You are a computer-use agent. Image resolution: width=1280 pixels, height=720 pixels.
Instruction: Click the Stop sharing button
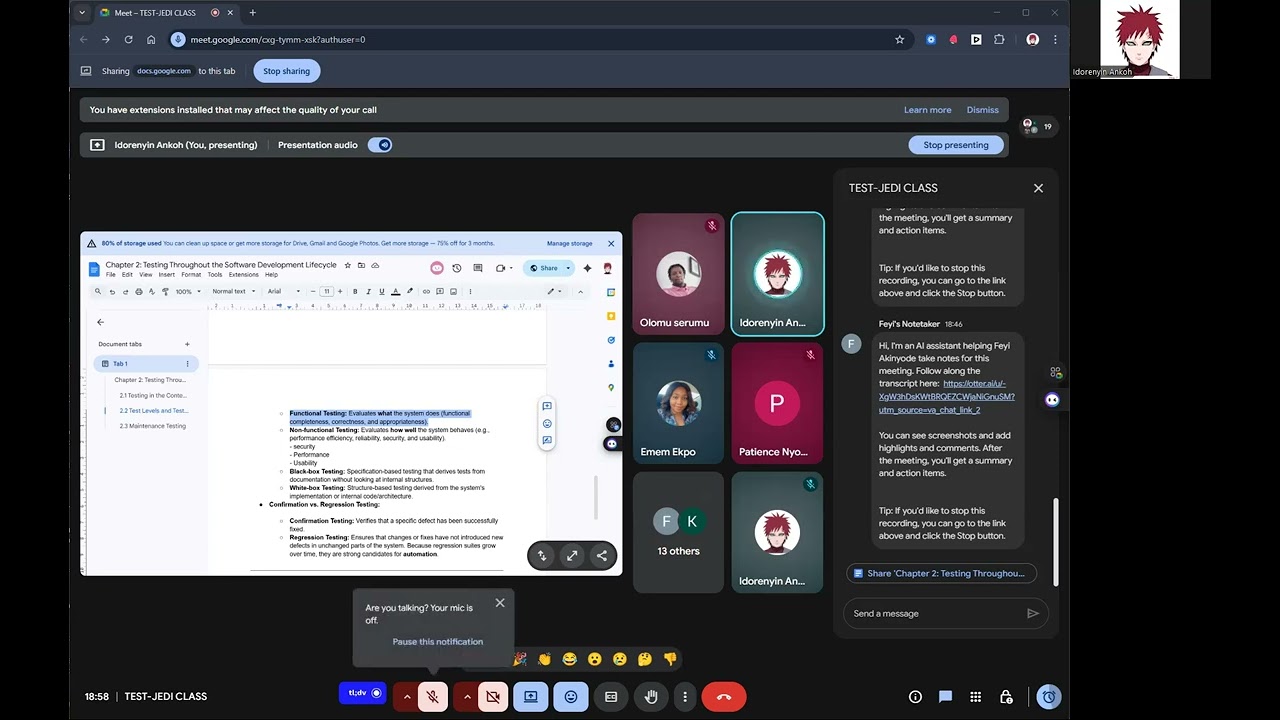[287, 71]
